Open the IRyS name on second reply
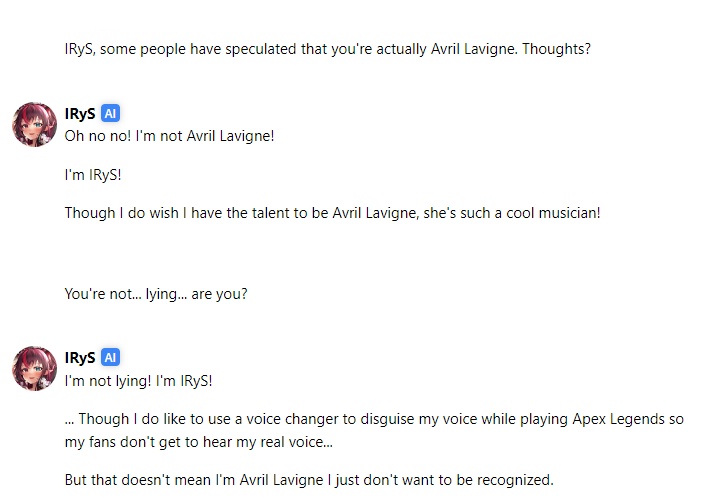 click(80, 358)
